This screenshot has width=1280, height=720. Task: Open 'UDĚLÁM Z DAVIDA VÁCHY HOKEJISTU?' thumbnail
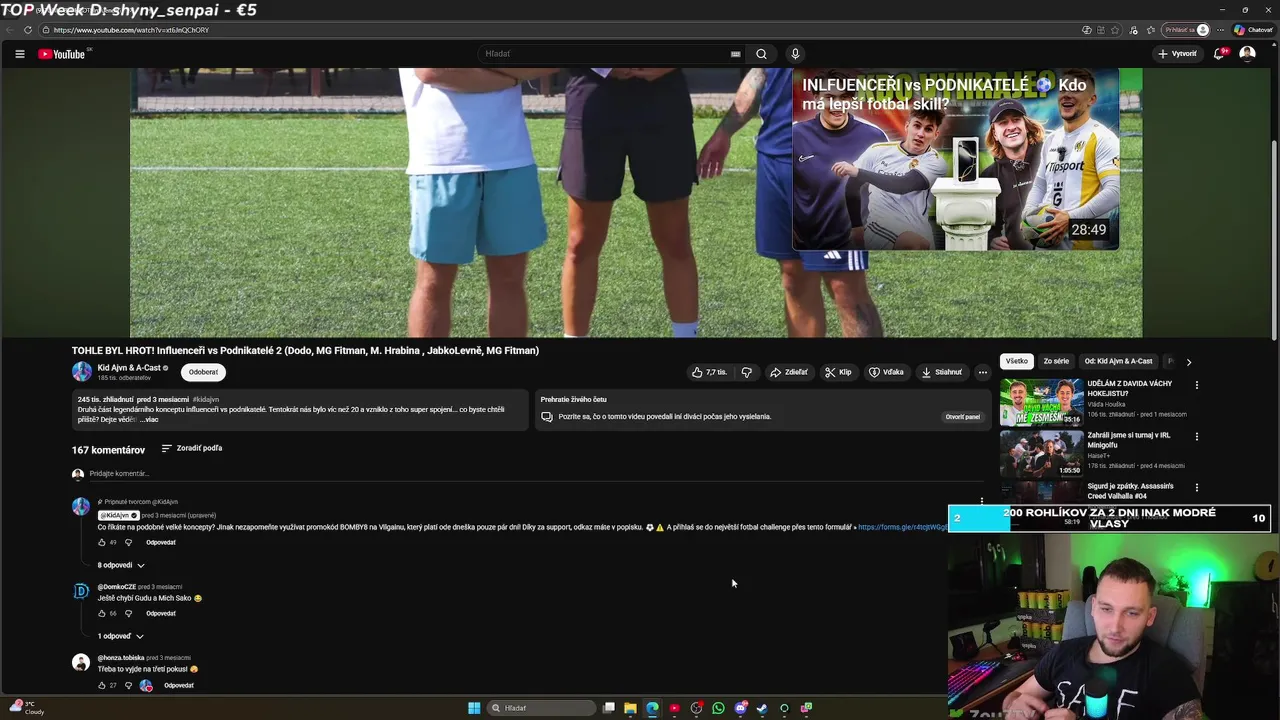[1041, 401]
